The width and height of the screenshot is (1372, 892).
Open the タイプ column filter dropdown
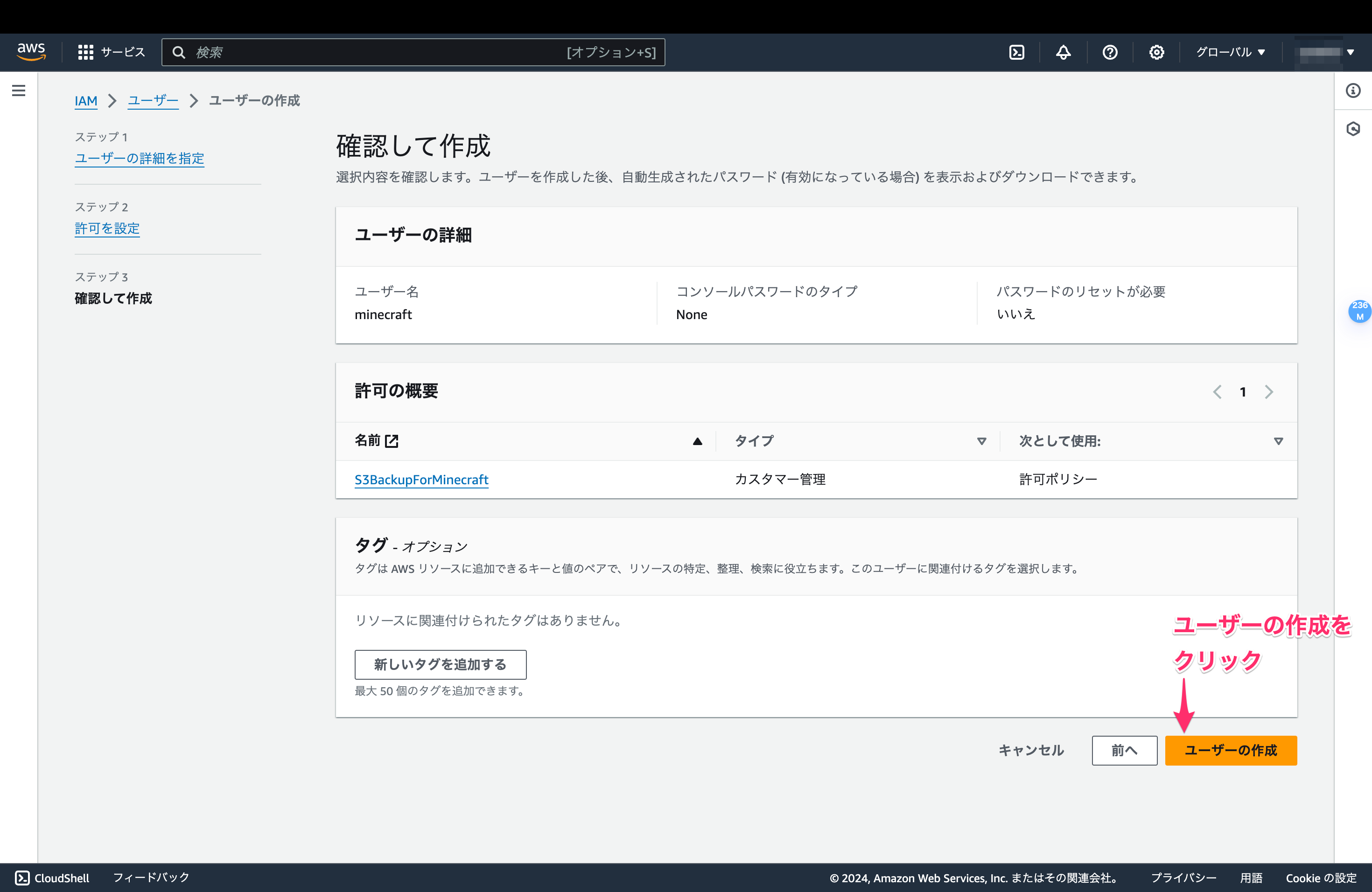point(981,441)
